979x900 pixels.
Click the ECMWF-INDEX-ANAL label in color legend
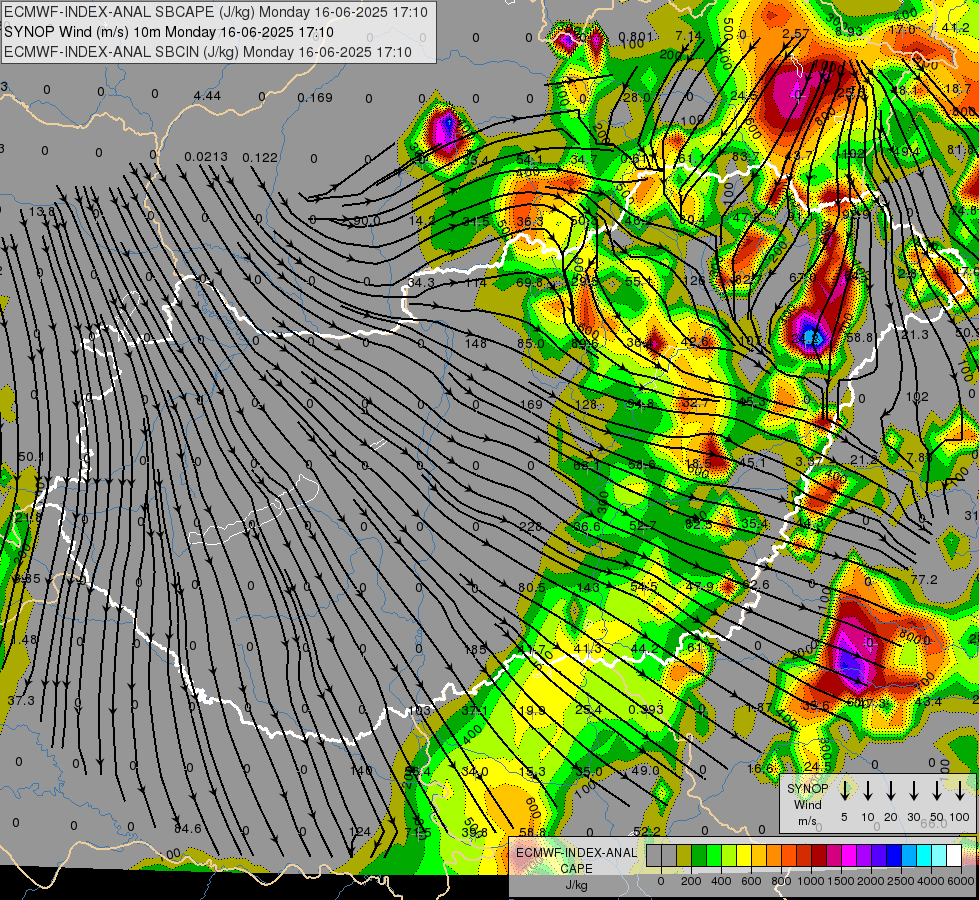pos(576,853)
